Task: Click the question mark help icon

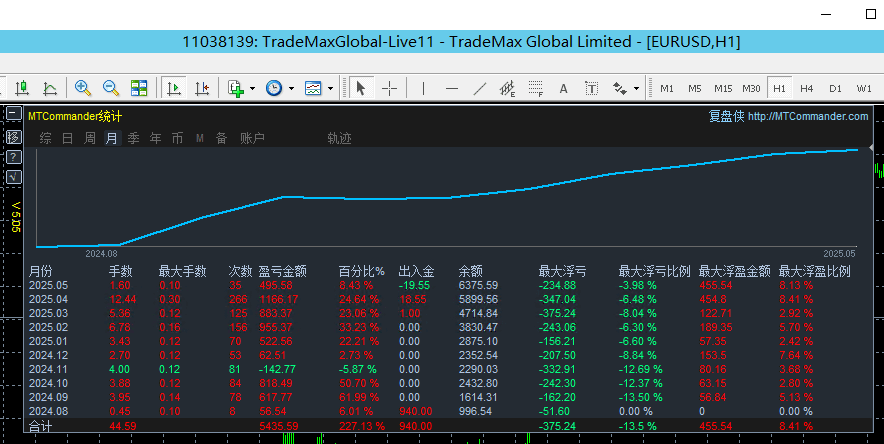Action: (13, 157)
